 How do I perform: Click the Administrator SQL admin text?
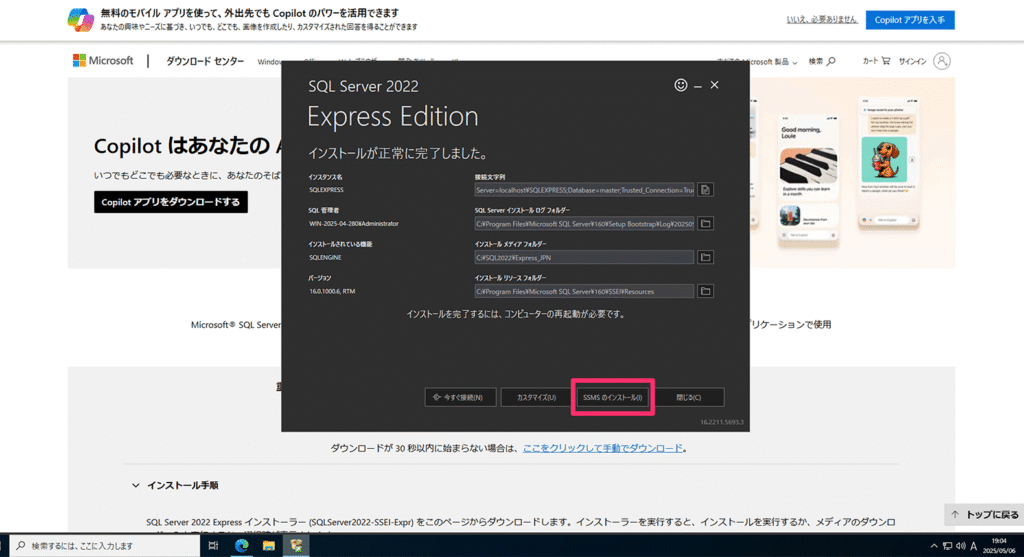coord(353,223)
